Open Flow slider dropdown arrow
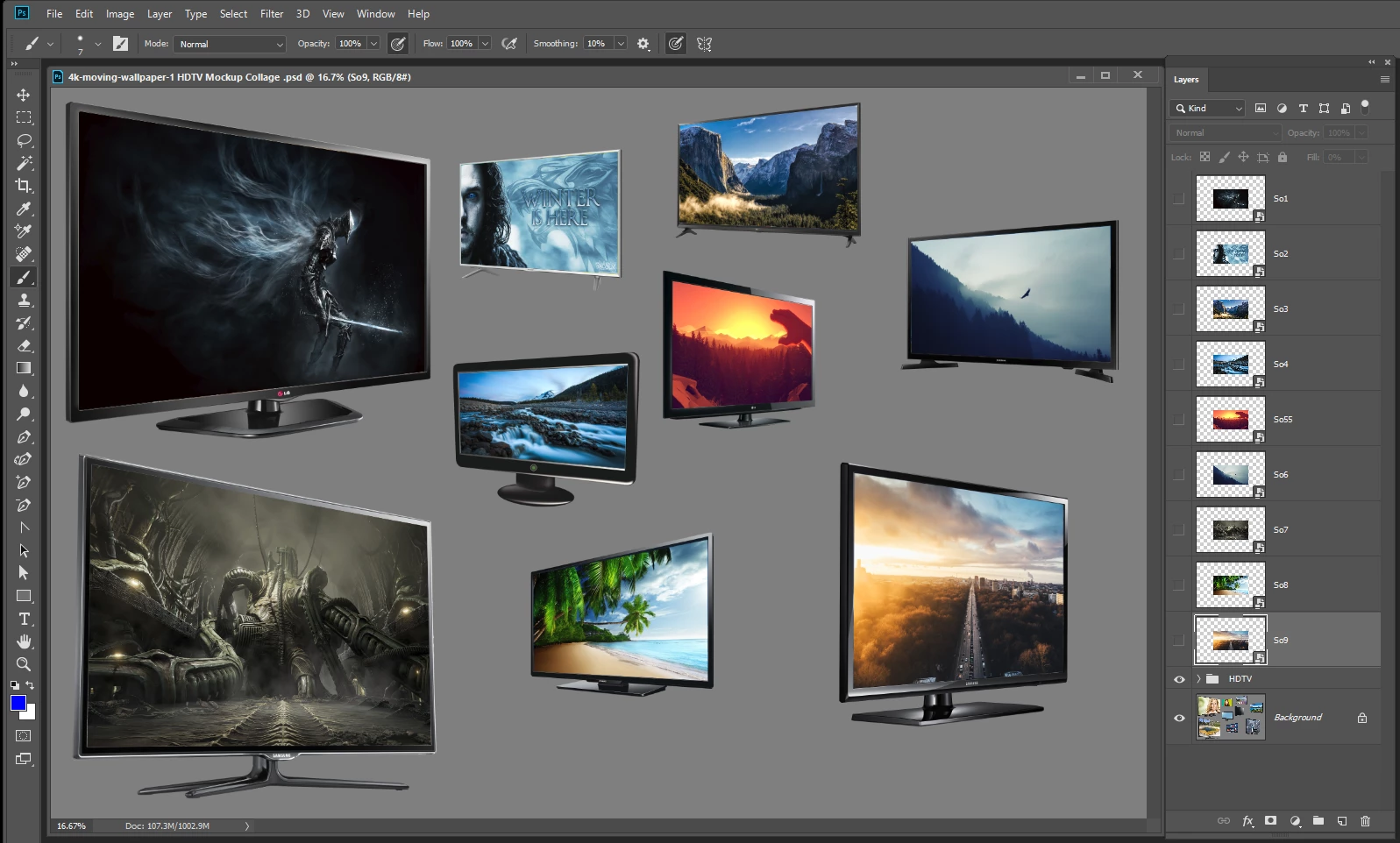 485,44
